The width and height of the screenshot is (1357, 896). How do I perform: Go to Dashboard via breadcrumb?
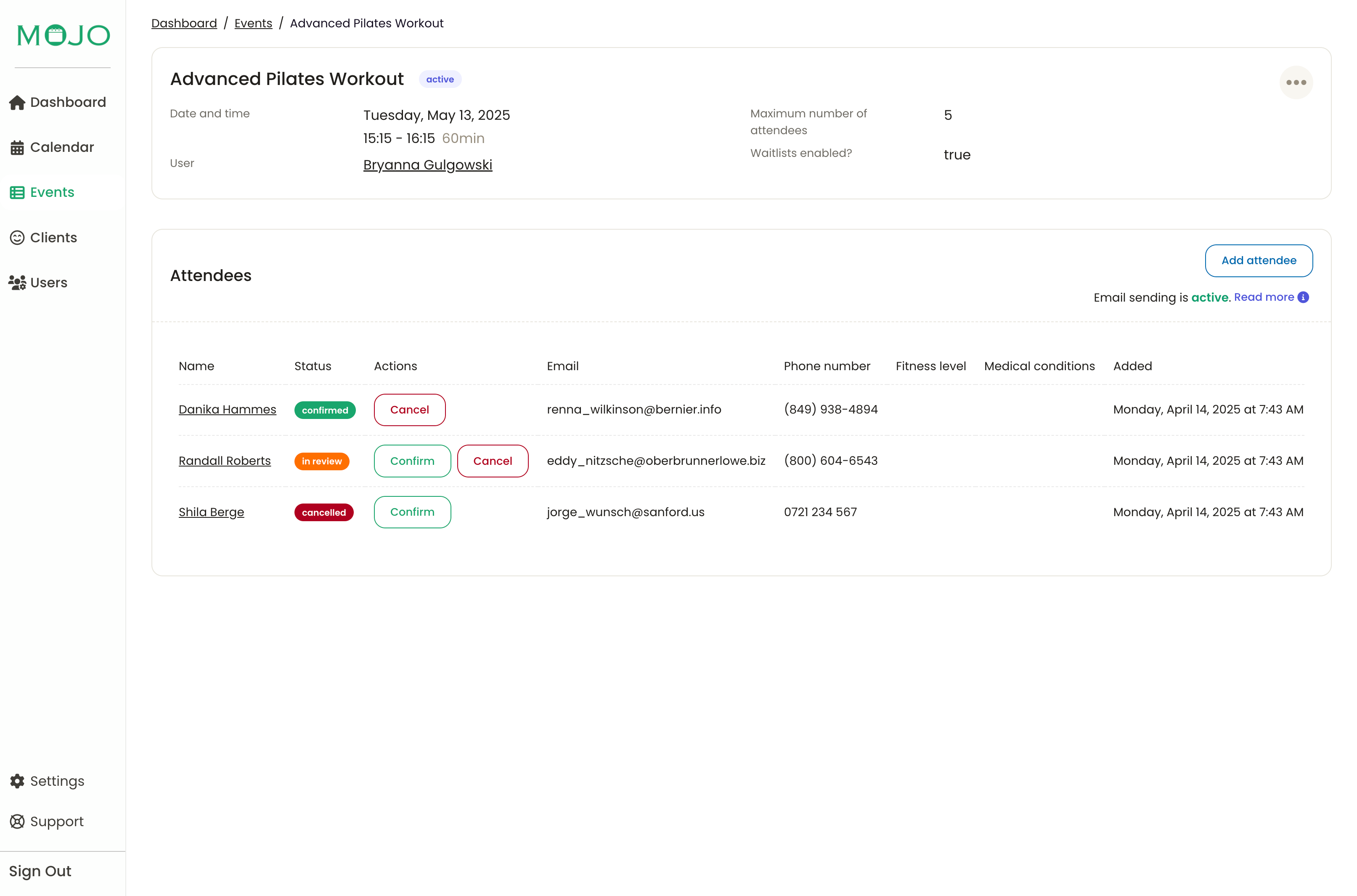click(184, 24)
